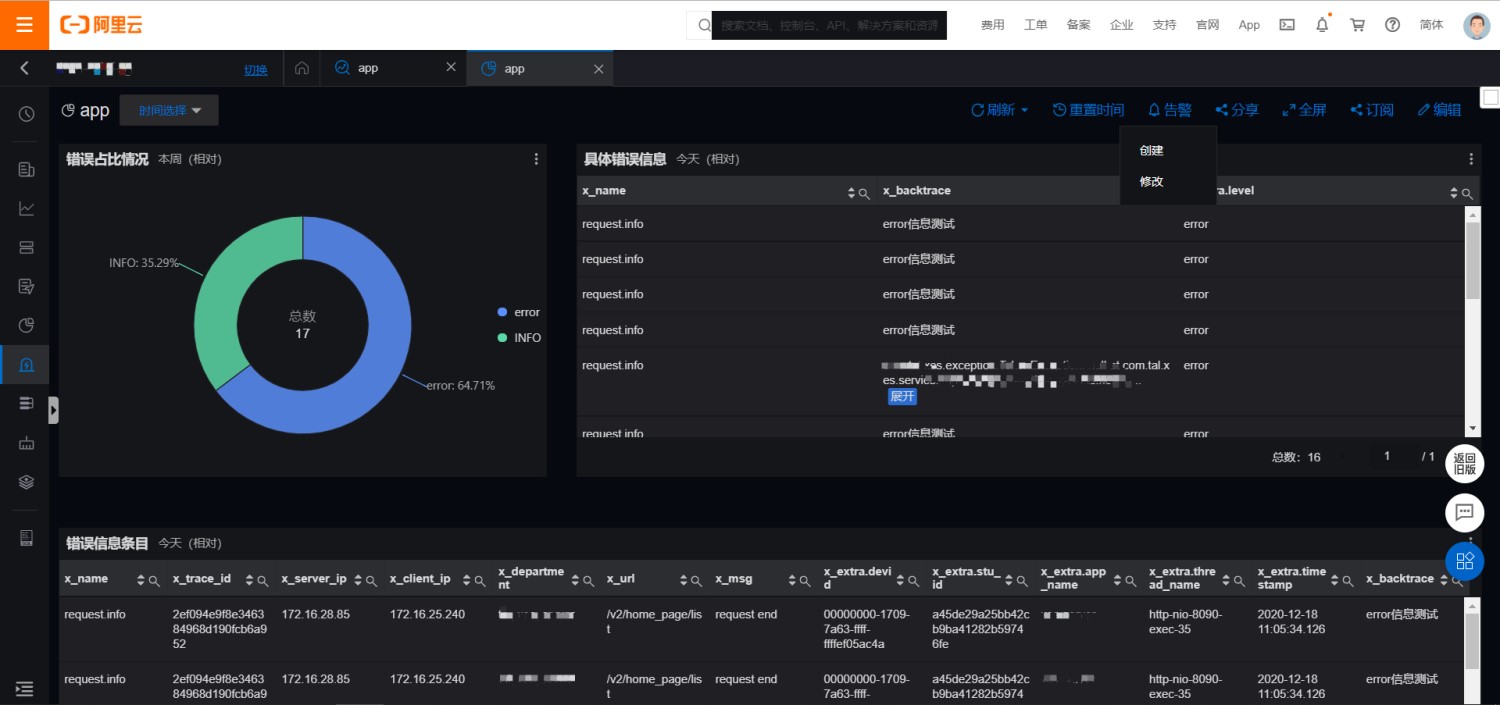Screen dimensions: 1500x705
Task: Open the Cloud Shell terminal icon
Action: 1287,25
